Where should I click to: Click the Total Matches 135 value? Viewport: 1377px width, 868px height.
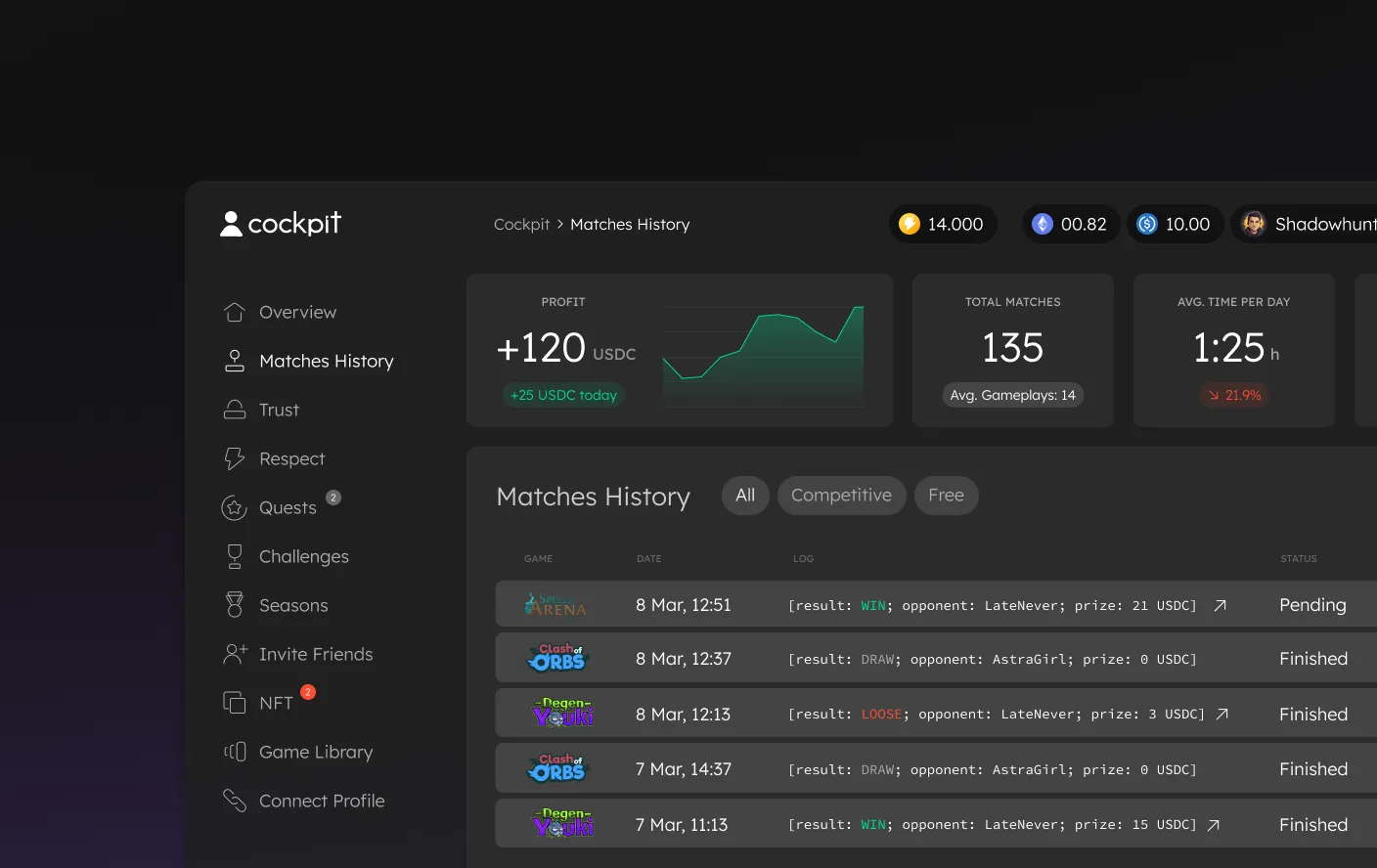(x=1013, y=348)
